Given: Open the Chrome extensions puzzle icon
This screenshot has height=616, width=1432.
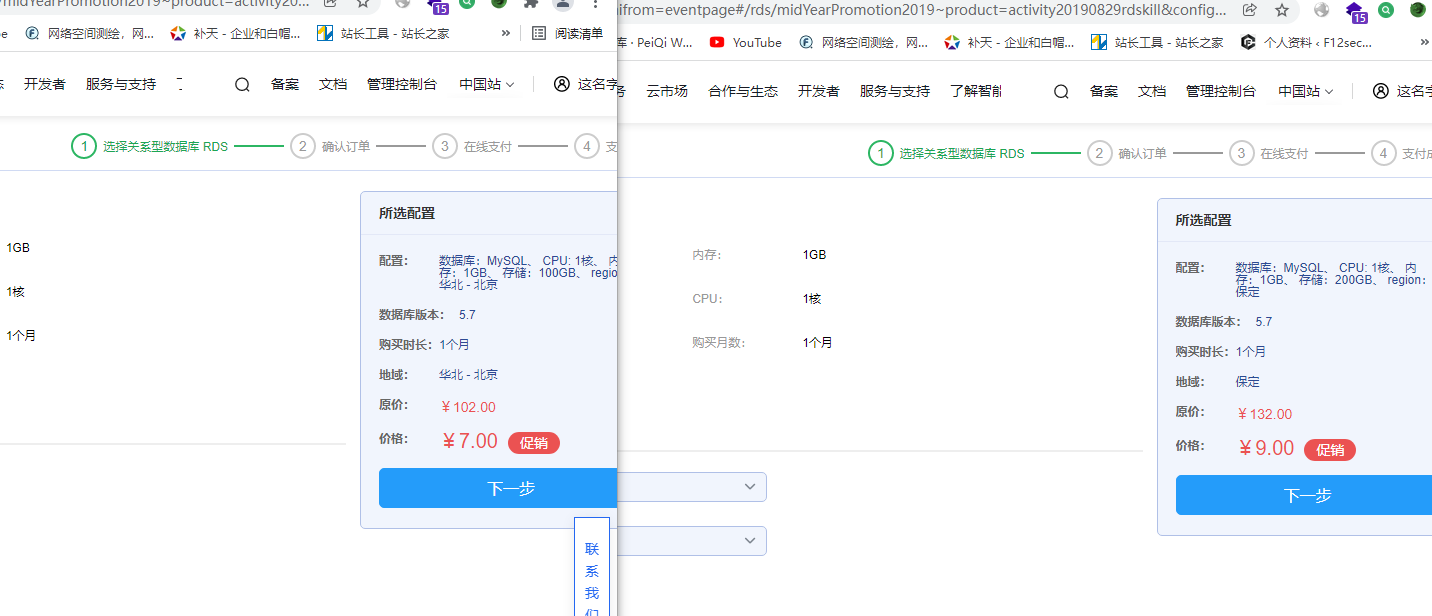Looking at the screenshot, I should click(531, 3).
